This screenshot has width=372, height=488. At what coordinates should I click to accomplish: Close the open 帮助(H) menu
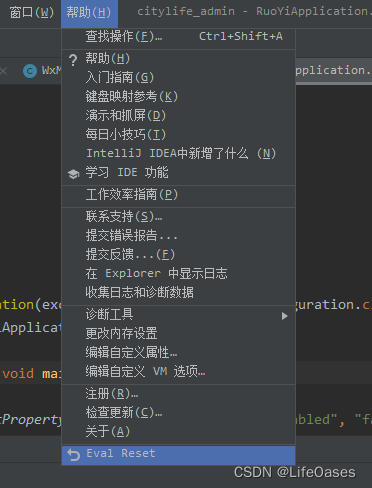89,13
